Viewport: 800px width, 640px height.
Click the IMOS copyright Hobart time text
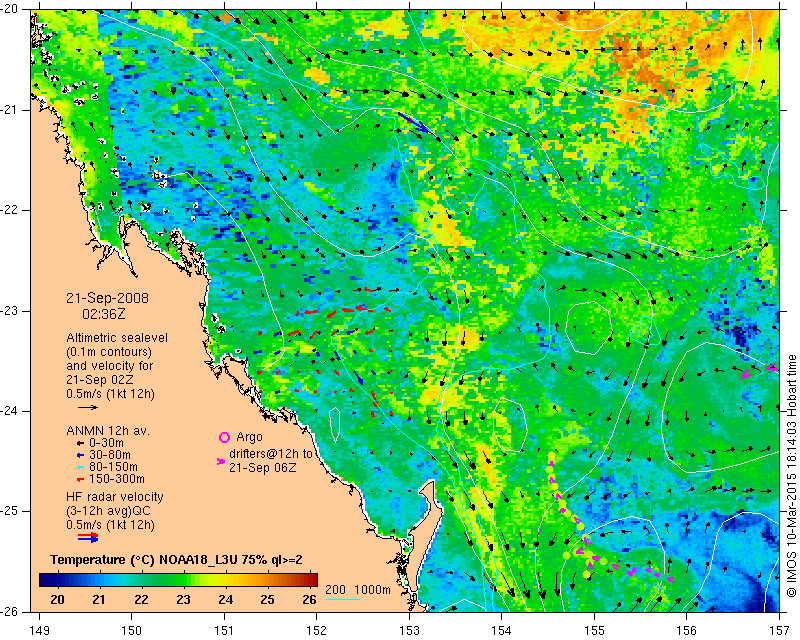coord(792,477)
